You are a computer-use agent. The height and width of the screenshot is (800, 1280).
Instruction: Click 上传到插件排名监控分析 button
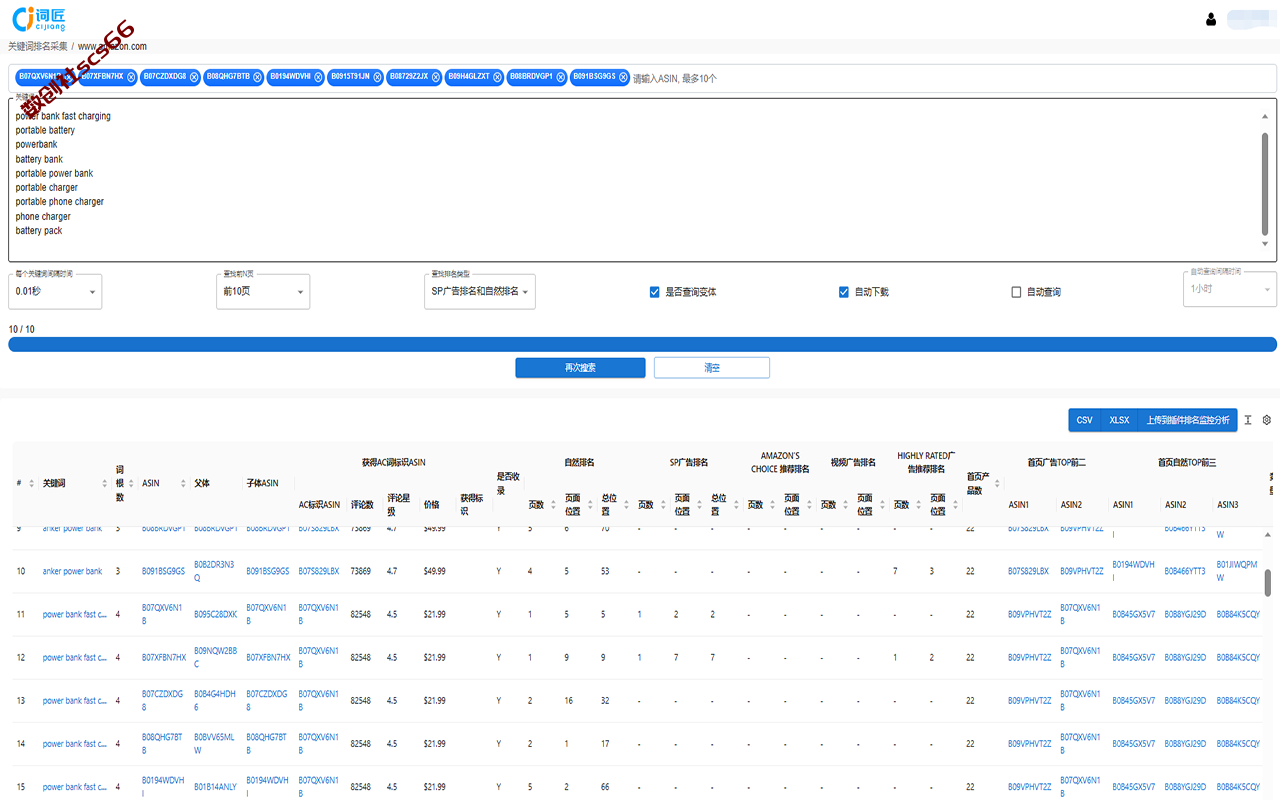click(1188, 420)
